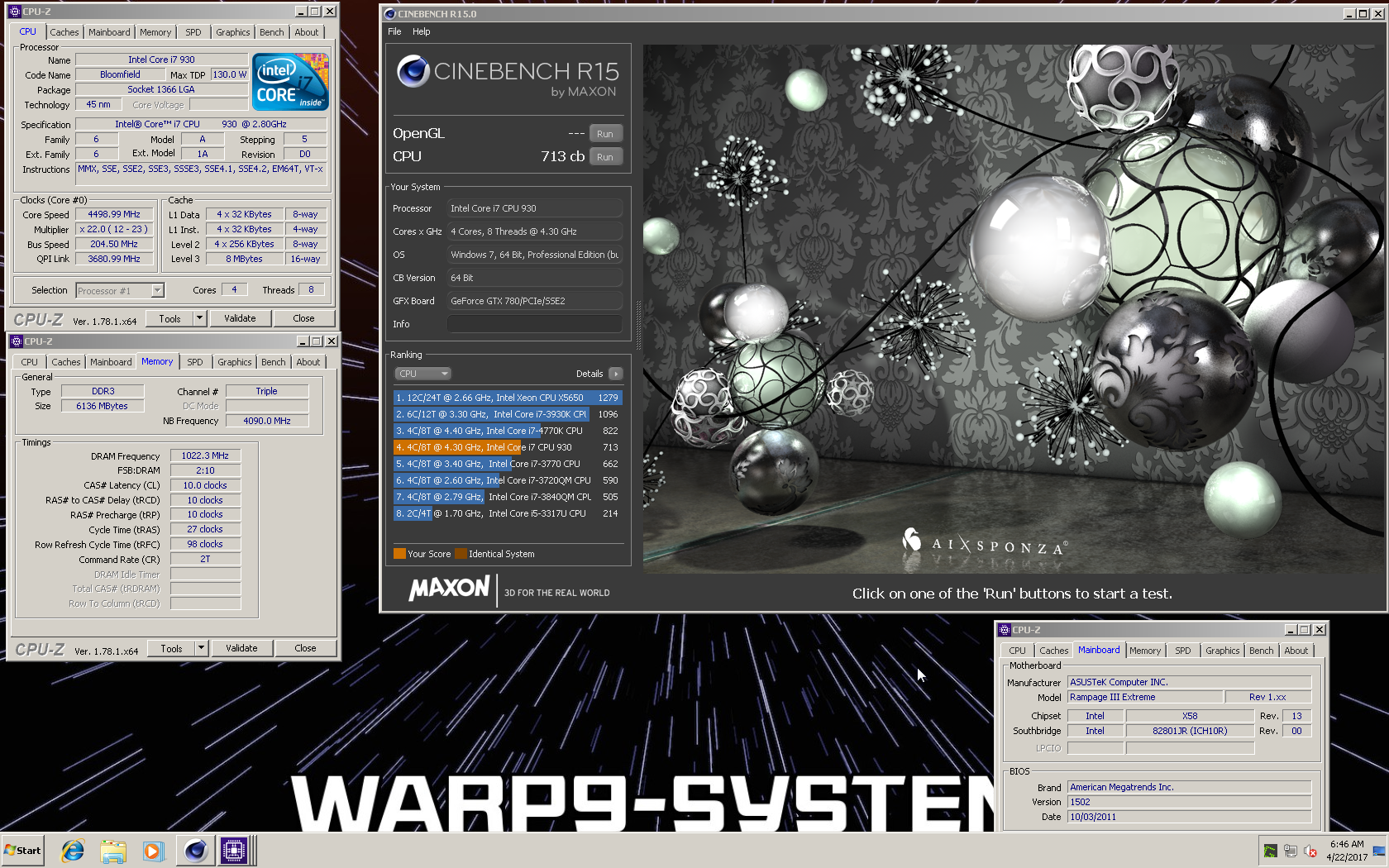
Task: Switch to Caches tab in top CPU-Z window
Action: (x=64, y=32)
